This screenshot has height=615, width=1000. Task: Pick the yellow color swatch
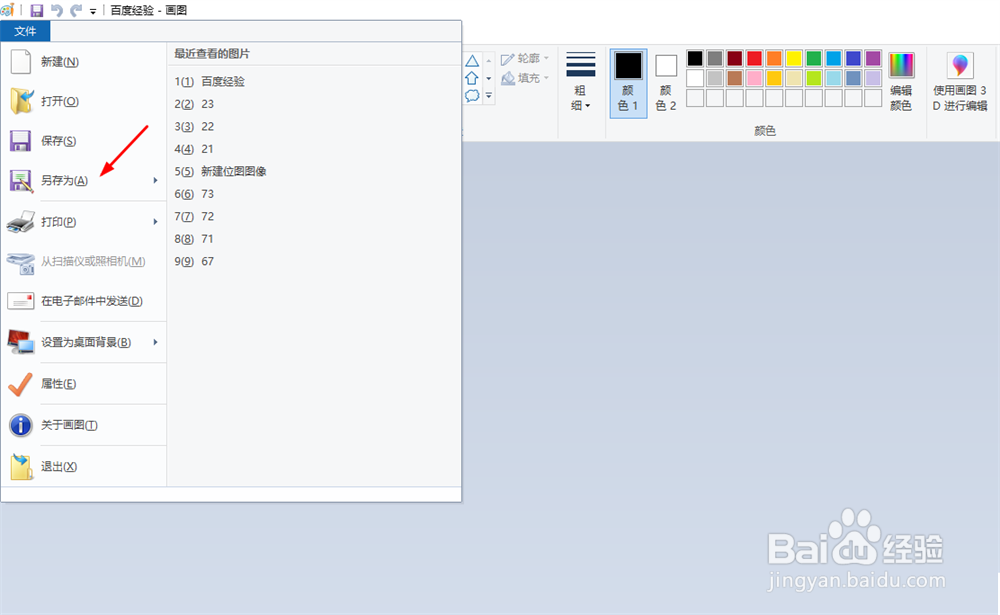794,59
